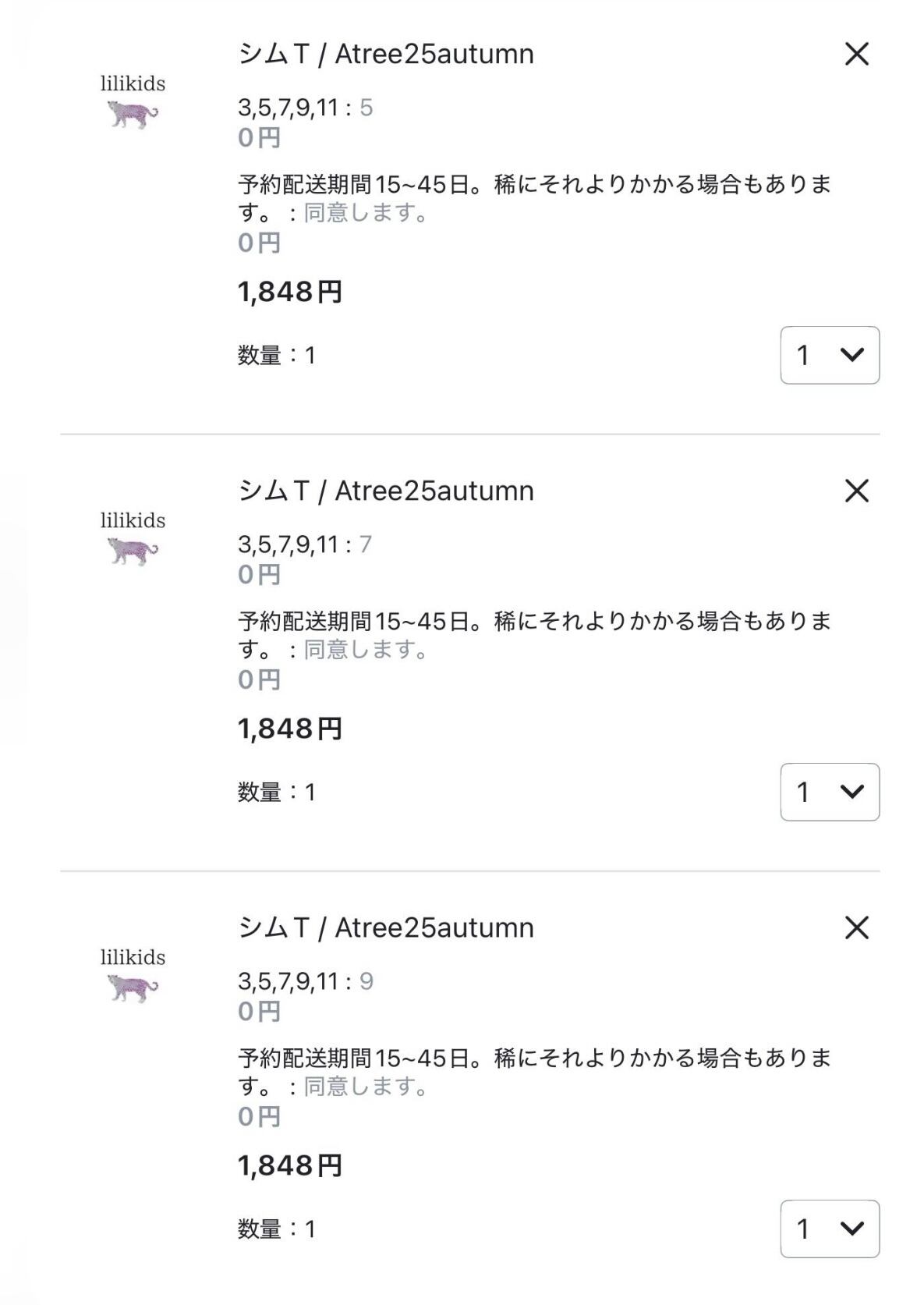The image size is (924, 1305).
Task: Open the first シムT / Atree25autumn product title
Action: click(x=386, y=55)
